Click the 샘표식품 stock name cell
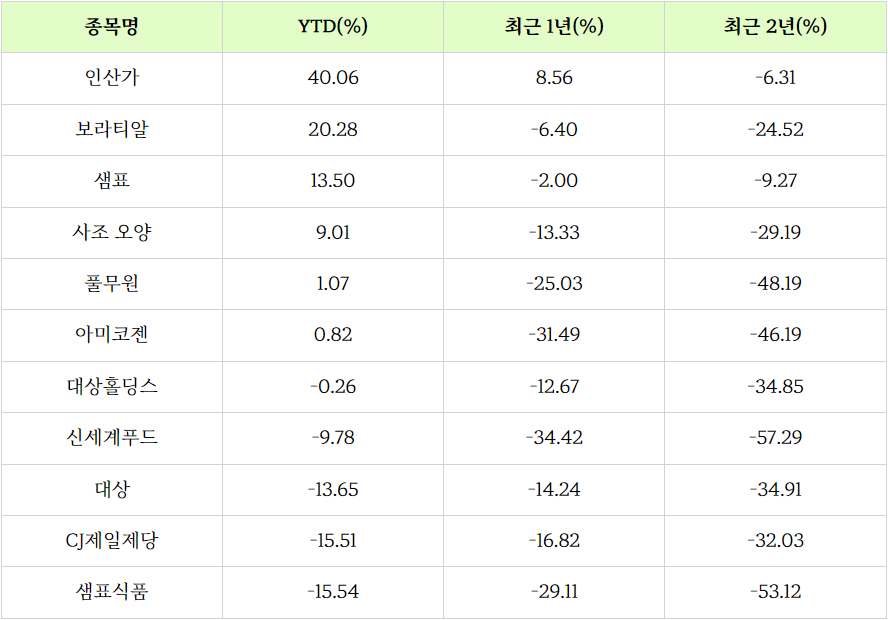888x620 pixels. tap(112, 592)
